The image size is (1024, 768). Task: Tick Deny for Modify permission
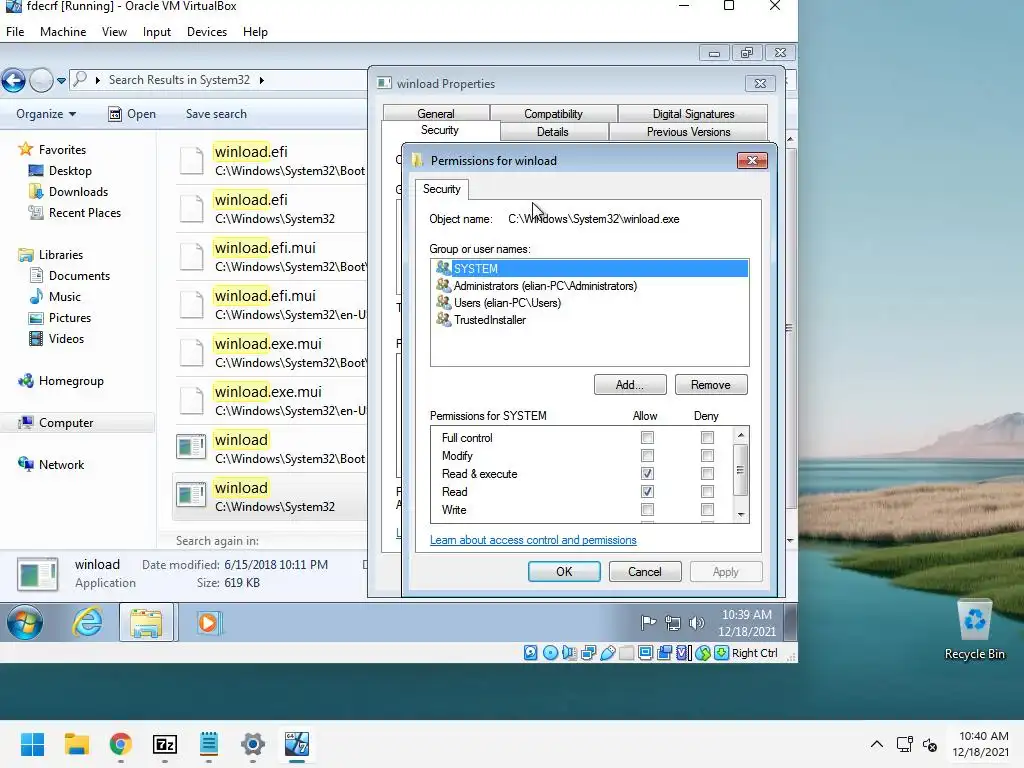[x=707, y=455]
